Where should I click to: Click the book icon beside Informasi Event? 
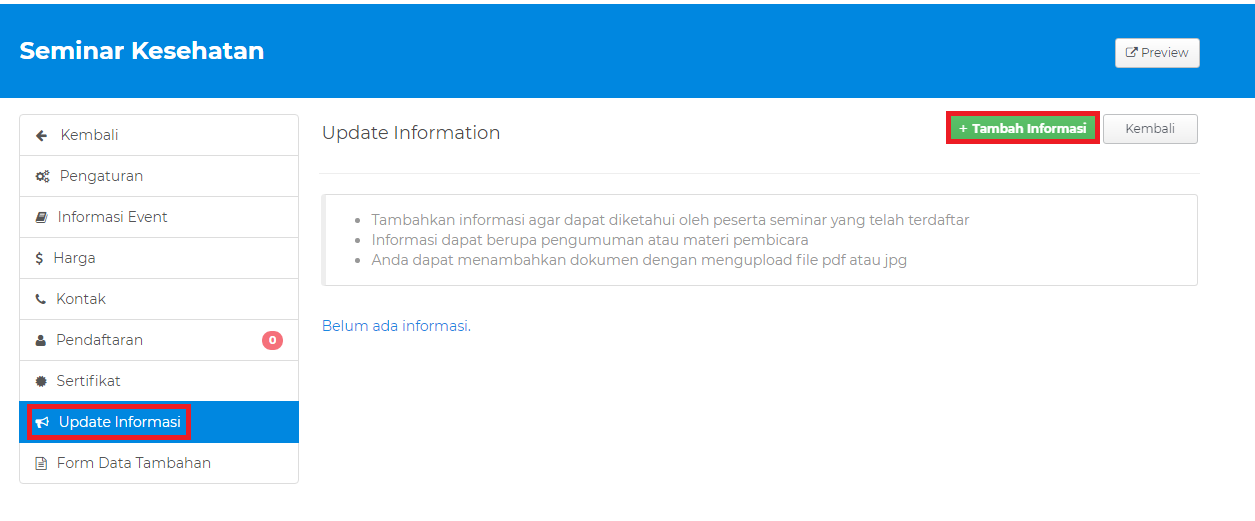(41, 218)
